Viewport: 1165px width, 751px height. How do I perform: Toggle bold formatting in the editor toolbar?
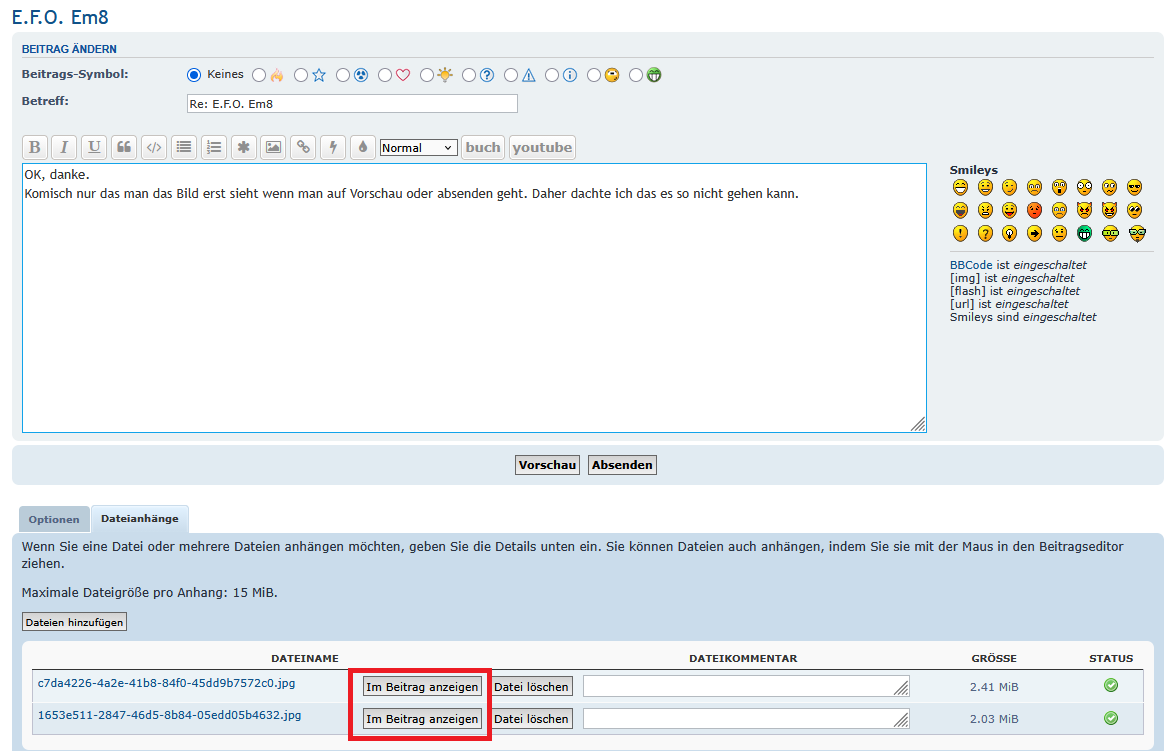tap(35, 148)
